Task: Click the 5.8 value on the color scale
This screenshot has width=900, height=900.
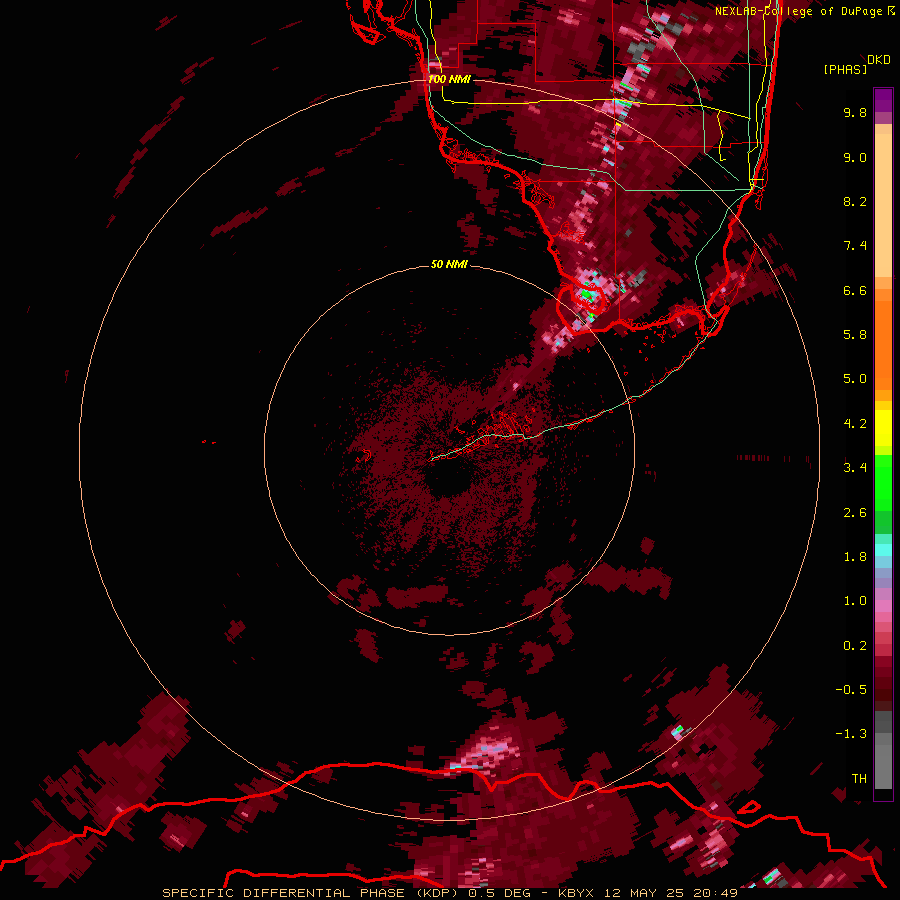Action: 855,335
